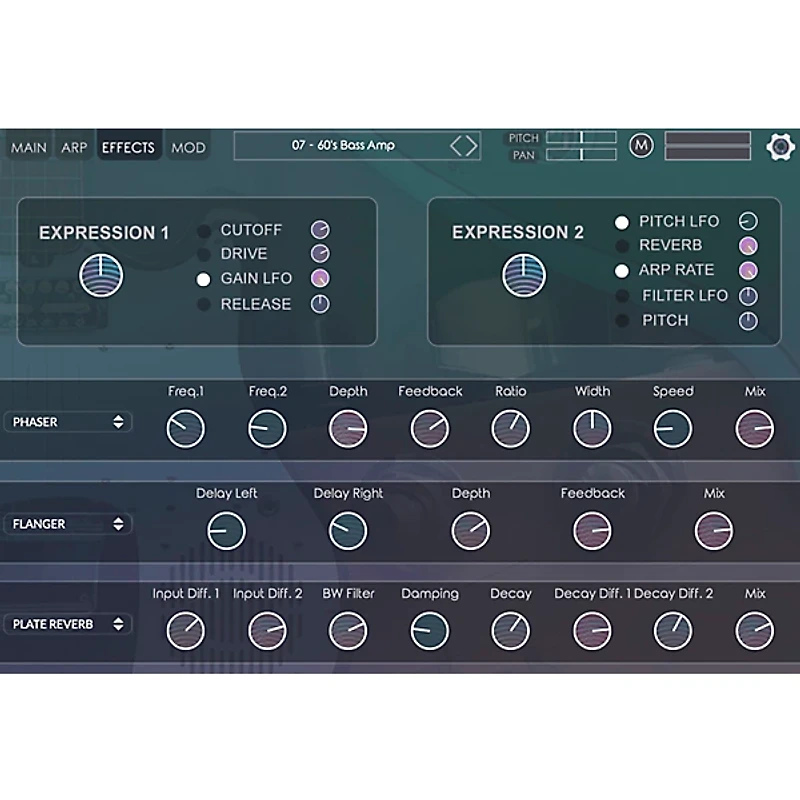Viewport: 800px width, 800px height.
Task: Adjust the Phaser Feedback knob
Action: pyautogui.click(x=429, y=428)
